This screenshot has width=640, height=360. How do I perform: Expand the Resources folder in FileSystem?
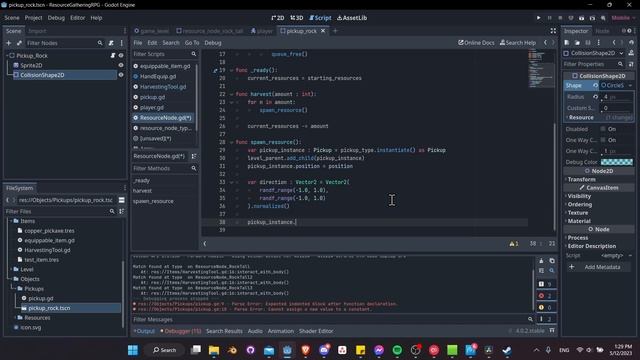coord(16,318)
